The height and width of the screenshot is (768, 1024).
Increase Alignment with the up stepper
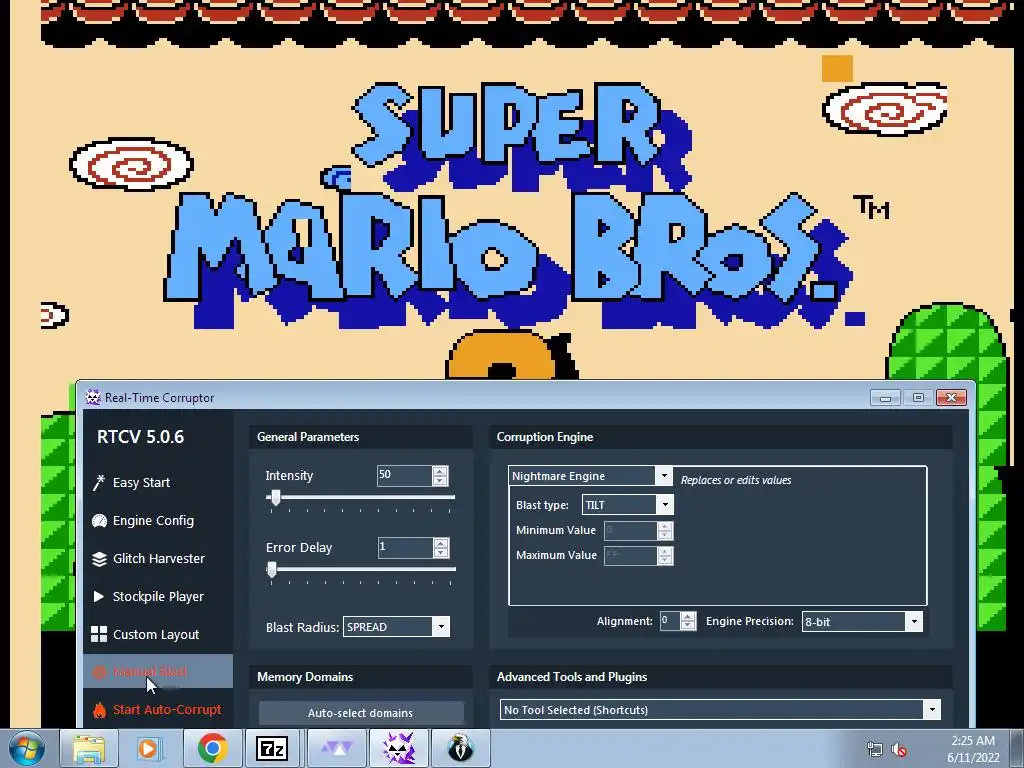[688, 616]
